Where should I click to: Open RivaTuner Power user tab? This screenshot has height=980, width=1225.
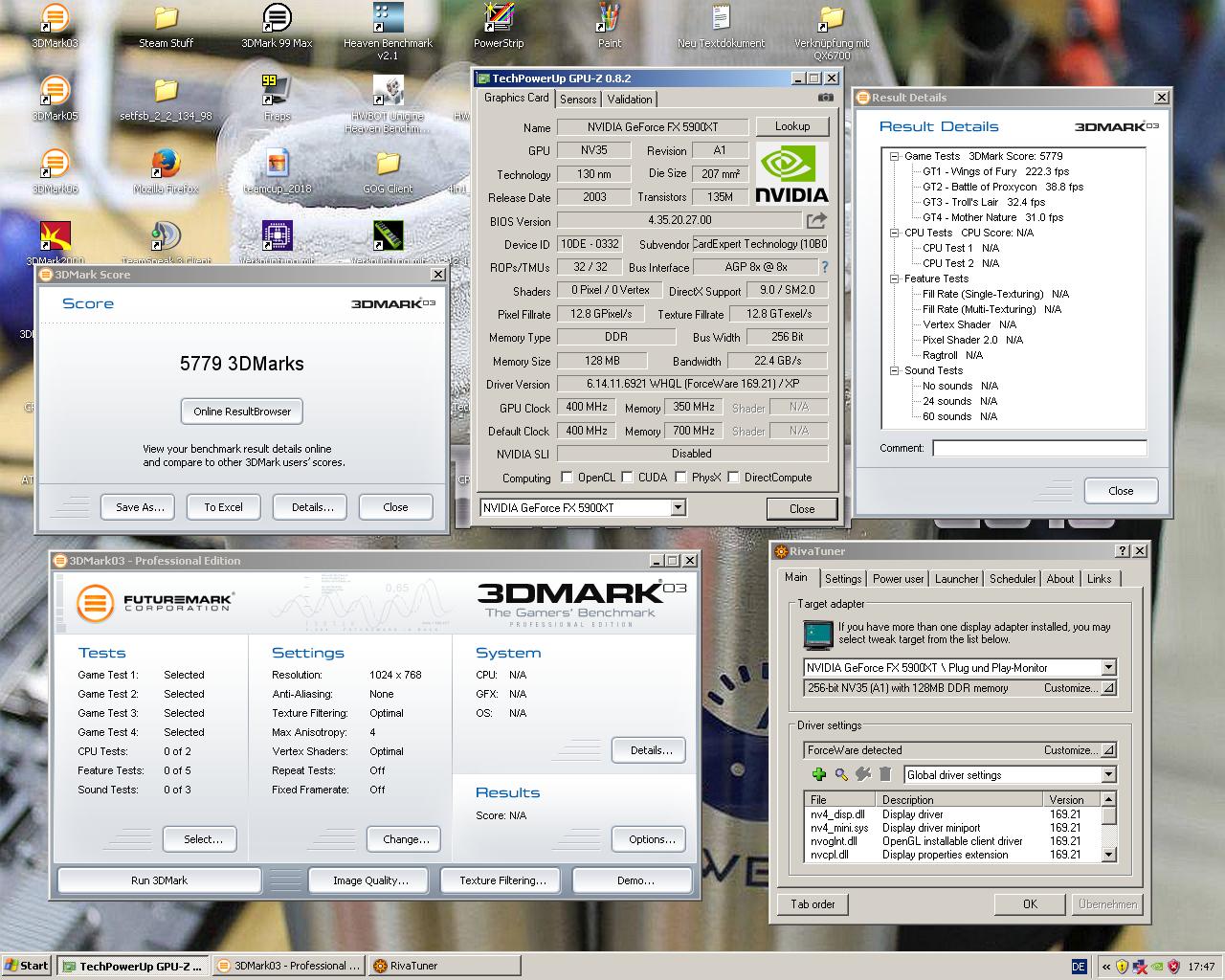click(899, 578)
